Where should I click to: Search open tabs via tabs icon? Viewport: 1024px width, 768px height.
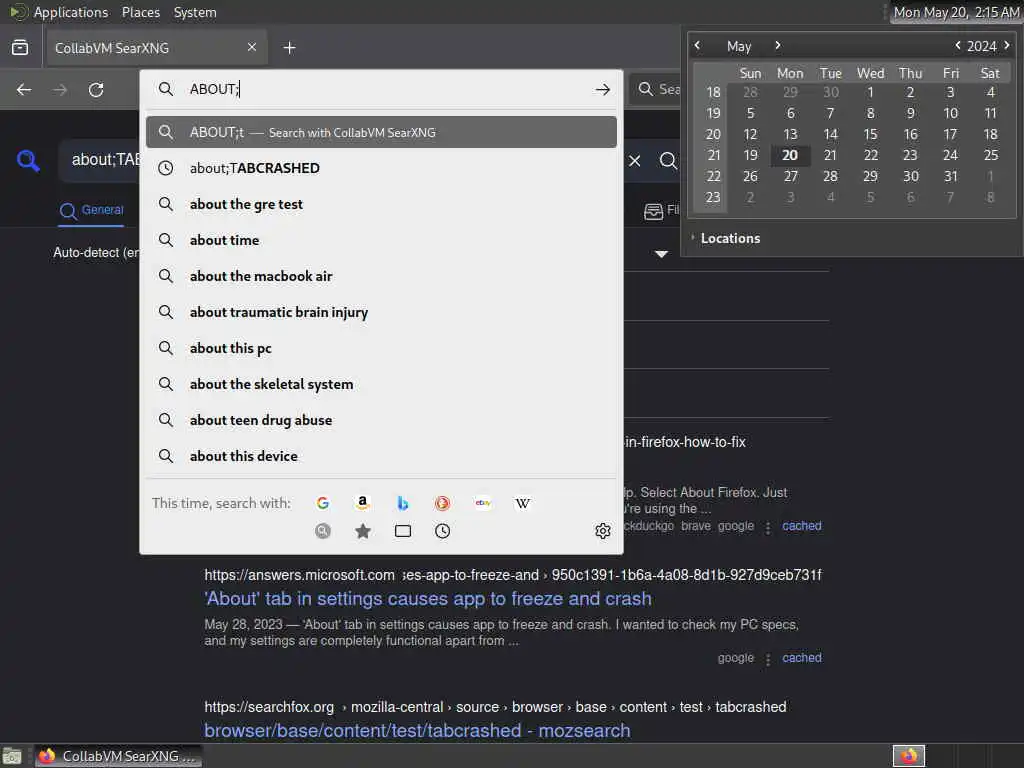403,531
